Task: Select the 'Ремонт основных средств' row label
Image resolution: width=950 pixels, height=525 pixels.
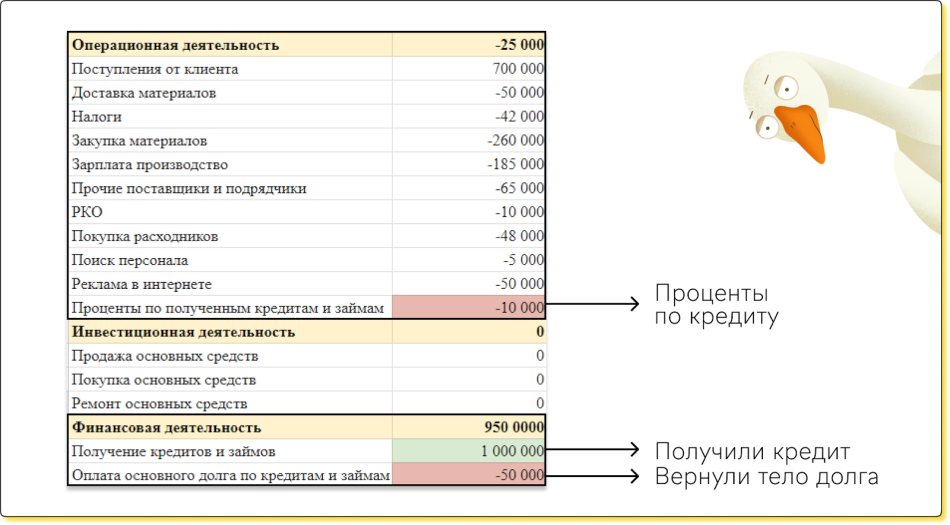Action: (x=159, y=404)
